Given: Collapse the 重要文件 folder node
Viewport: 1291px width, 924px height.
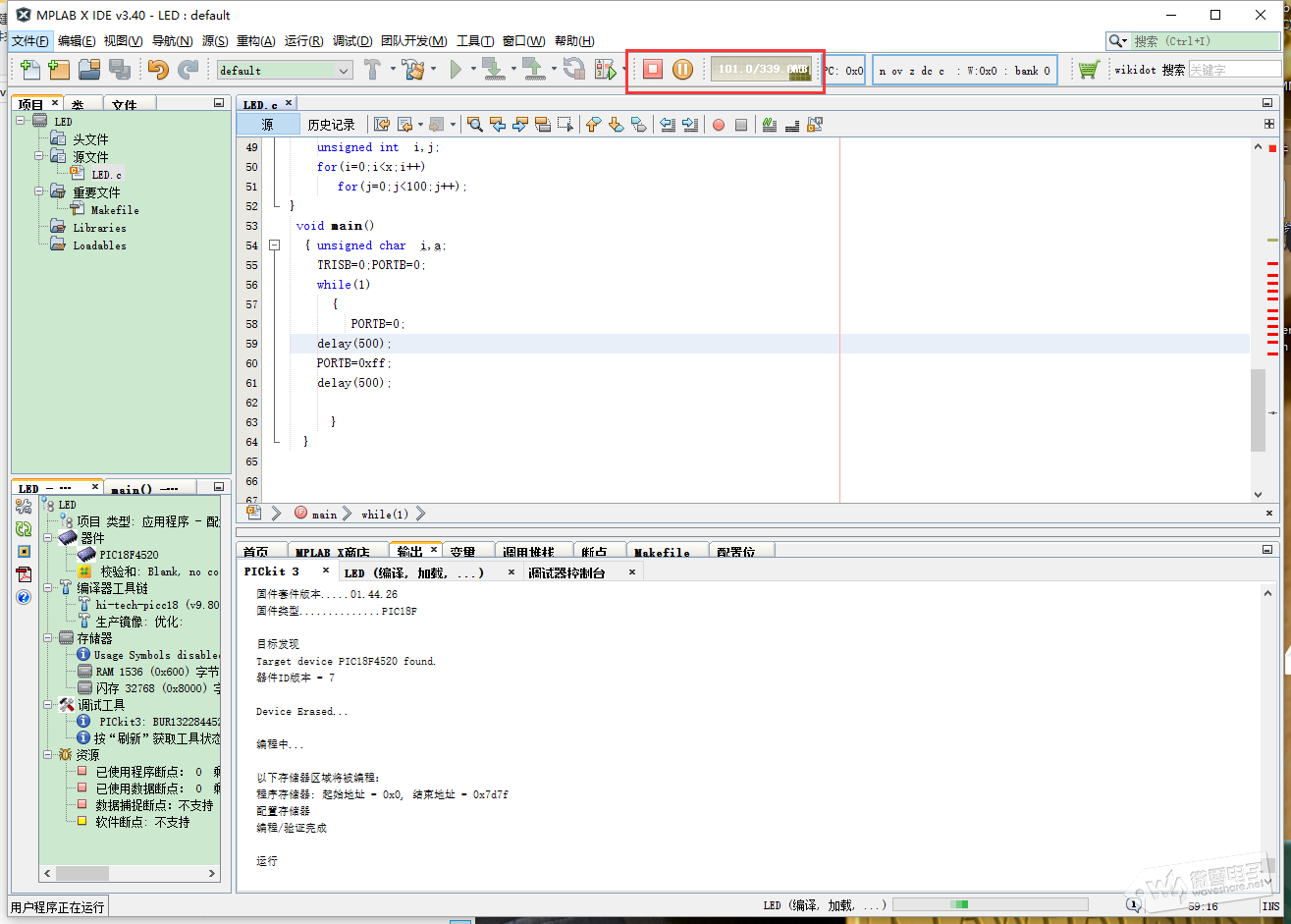Looking at the screenshot, I should (38, 191).
